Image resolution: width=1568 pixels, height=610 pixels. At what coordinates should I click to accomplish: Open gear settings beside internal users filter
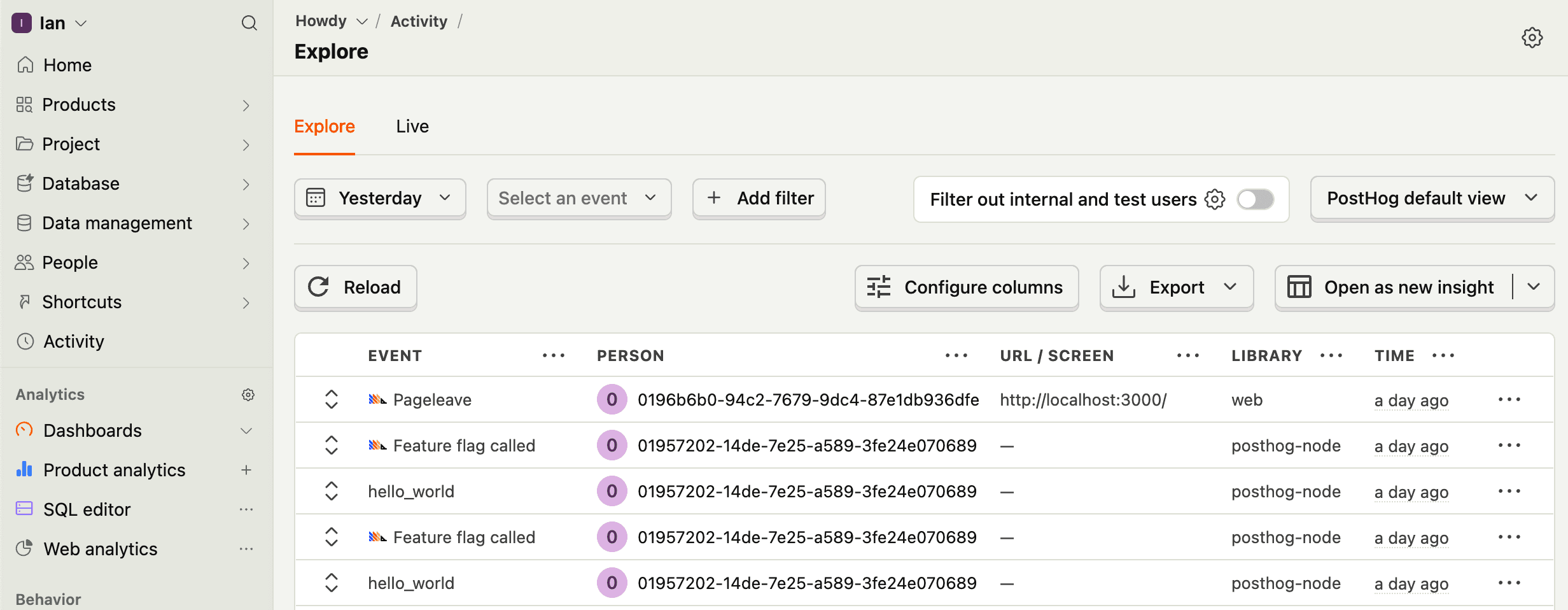coord(1214,199)
